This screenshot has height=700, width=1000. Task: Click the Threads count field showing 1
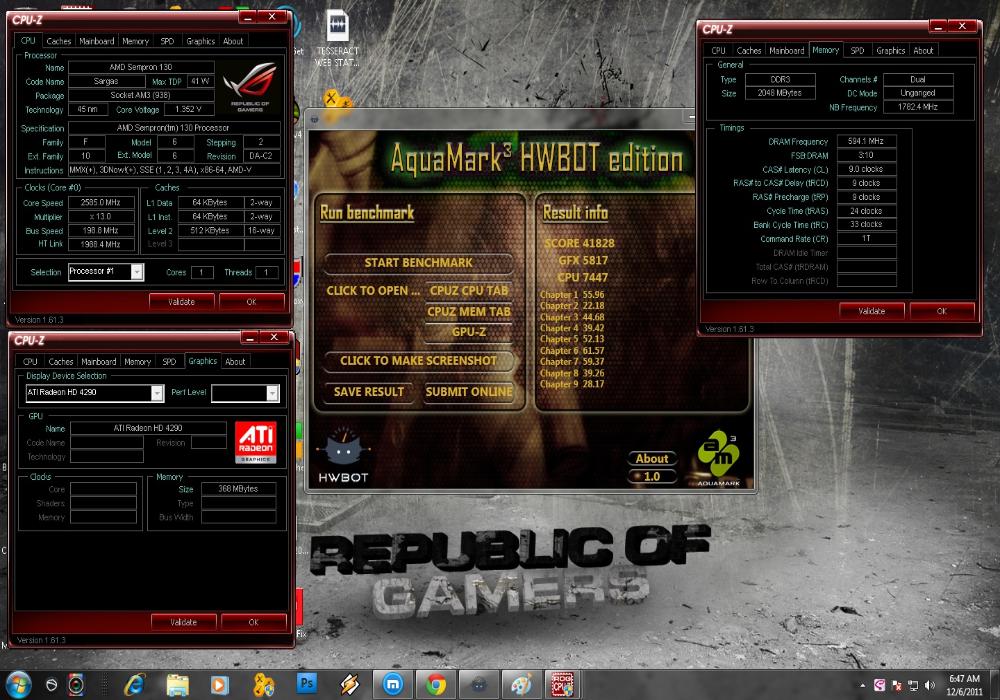pyautogui.click(x=267, y=272)
